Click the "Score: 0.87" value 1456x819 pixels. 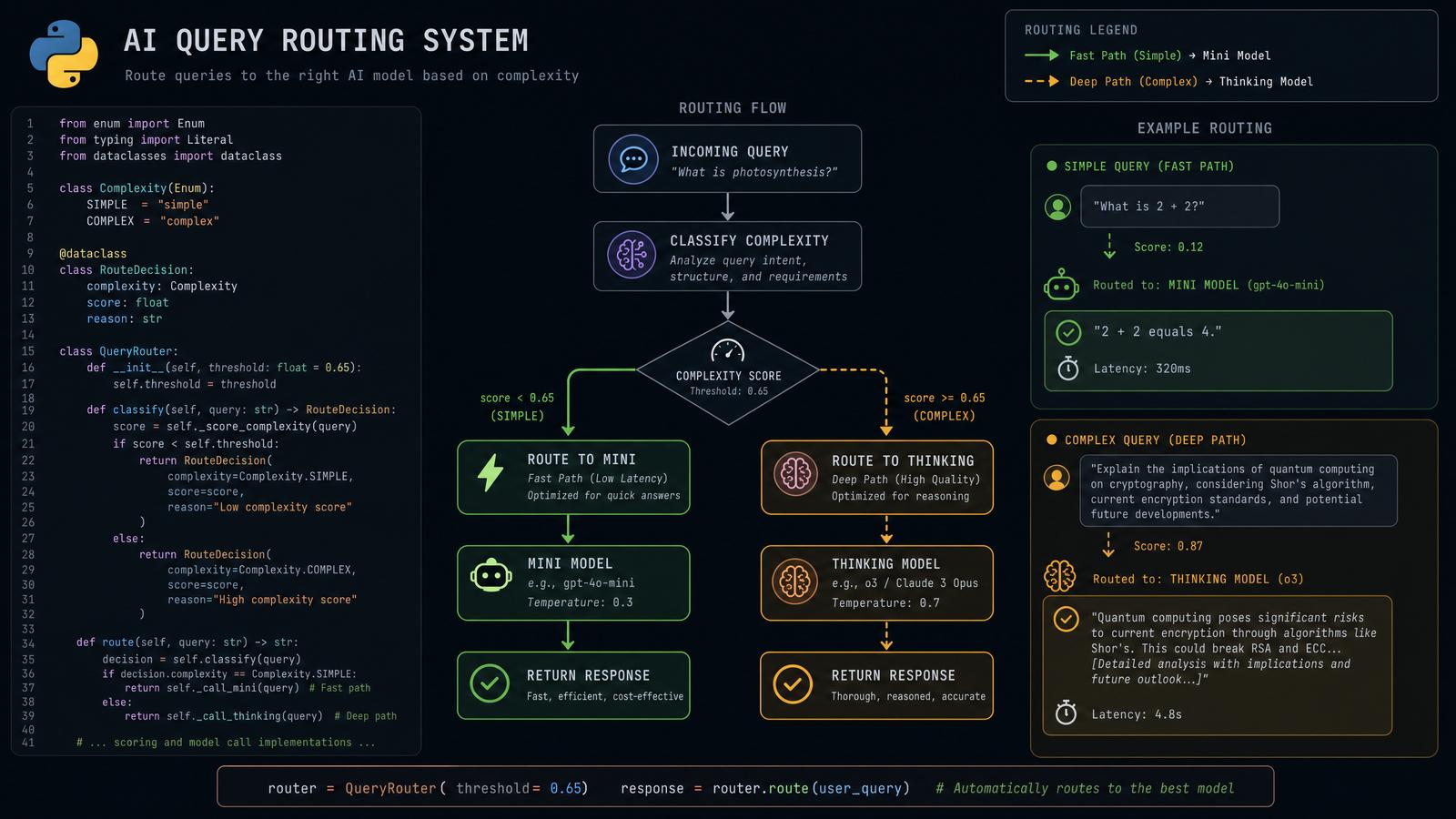coord(1168,546)
